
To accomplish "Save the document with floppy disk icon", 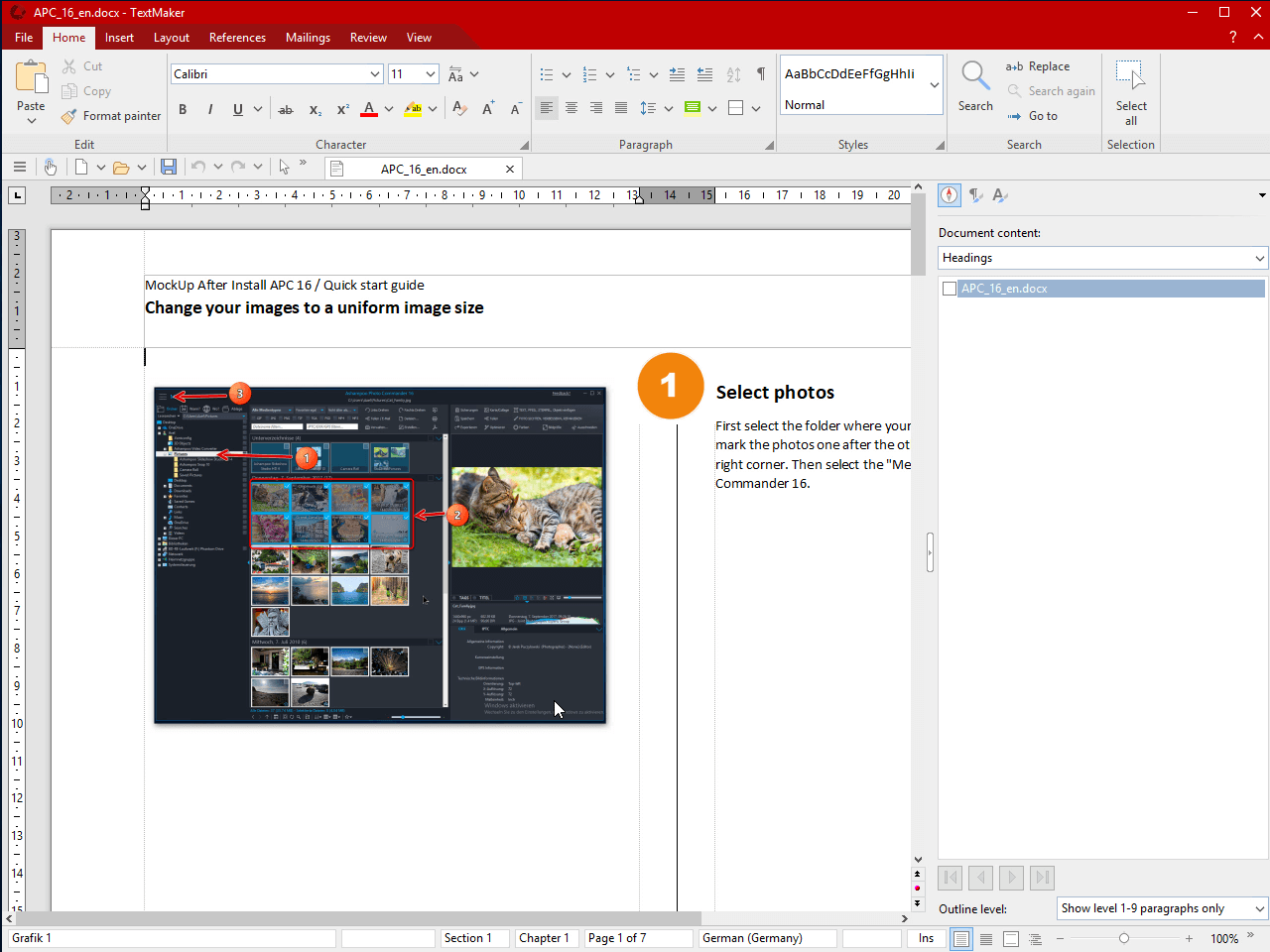I will tap(169, 168).
